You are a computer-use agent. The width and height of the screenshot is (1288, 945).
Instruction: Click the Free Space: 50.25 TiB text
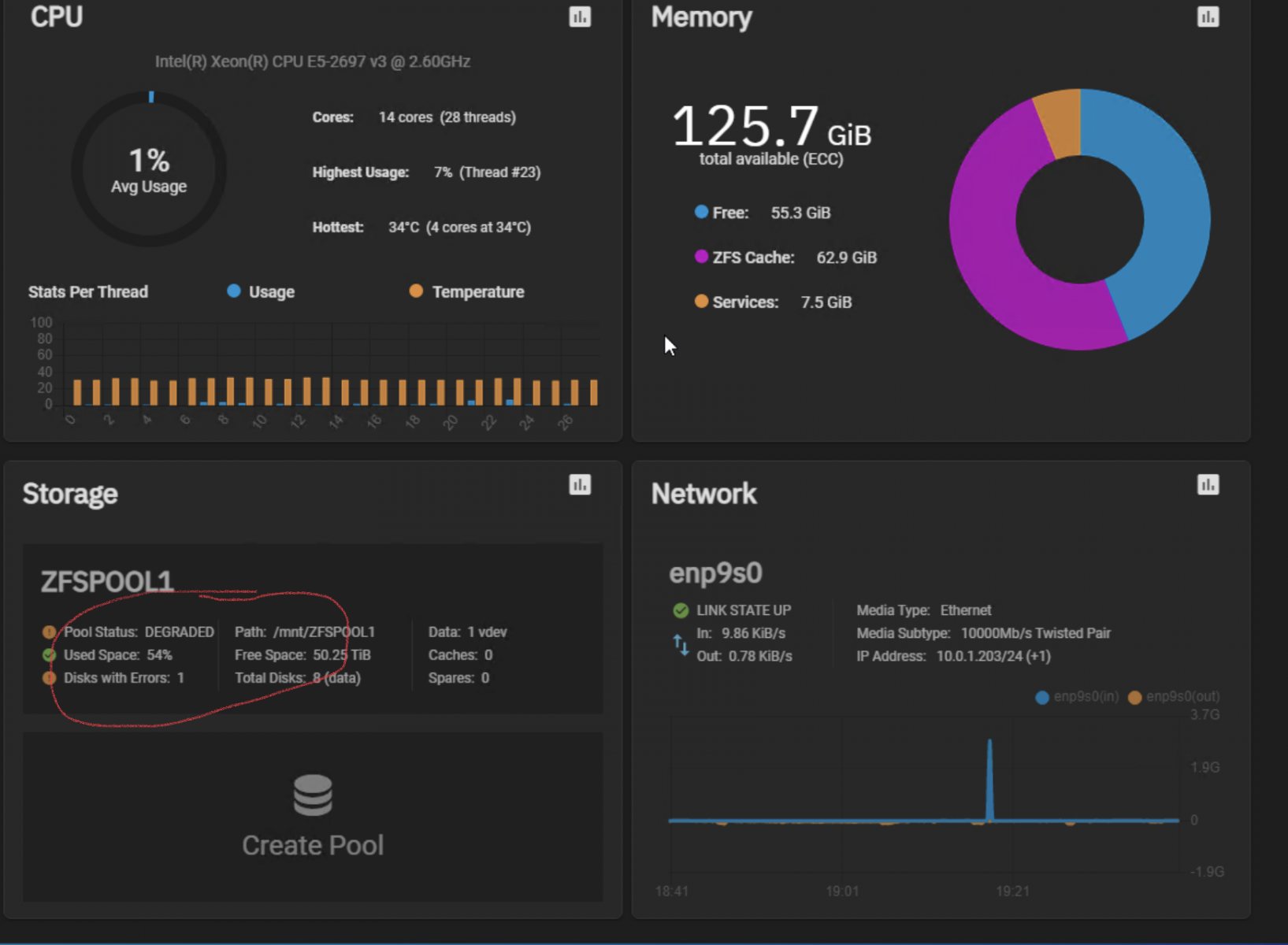303,655
